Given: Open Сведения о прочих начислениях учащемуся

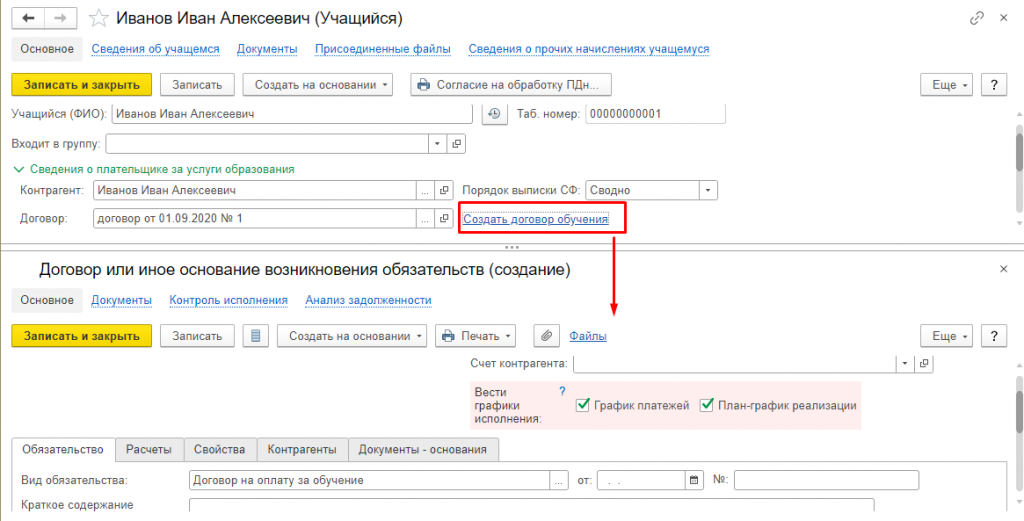Looking at the screenshot, I should tap(589, 49).
